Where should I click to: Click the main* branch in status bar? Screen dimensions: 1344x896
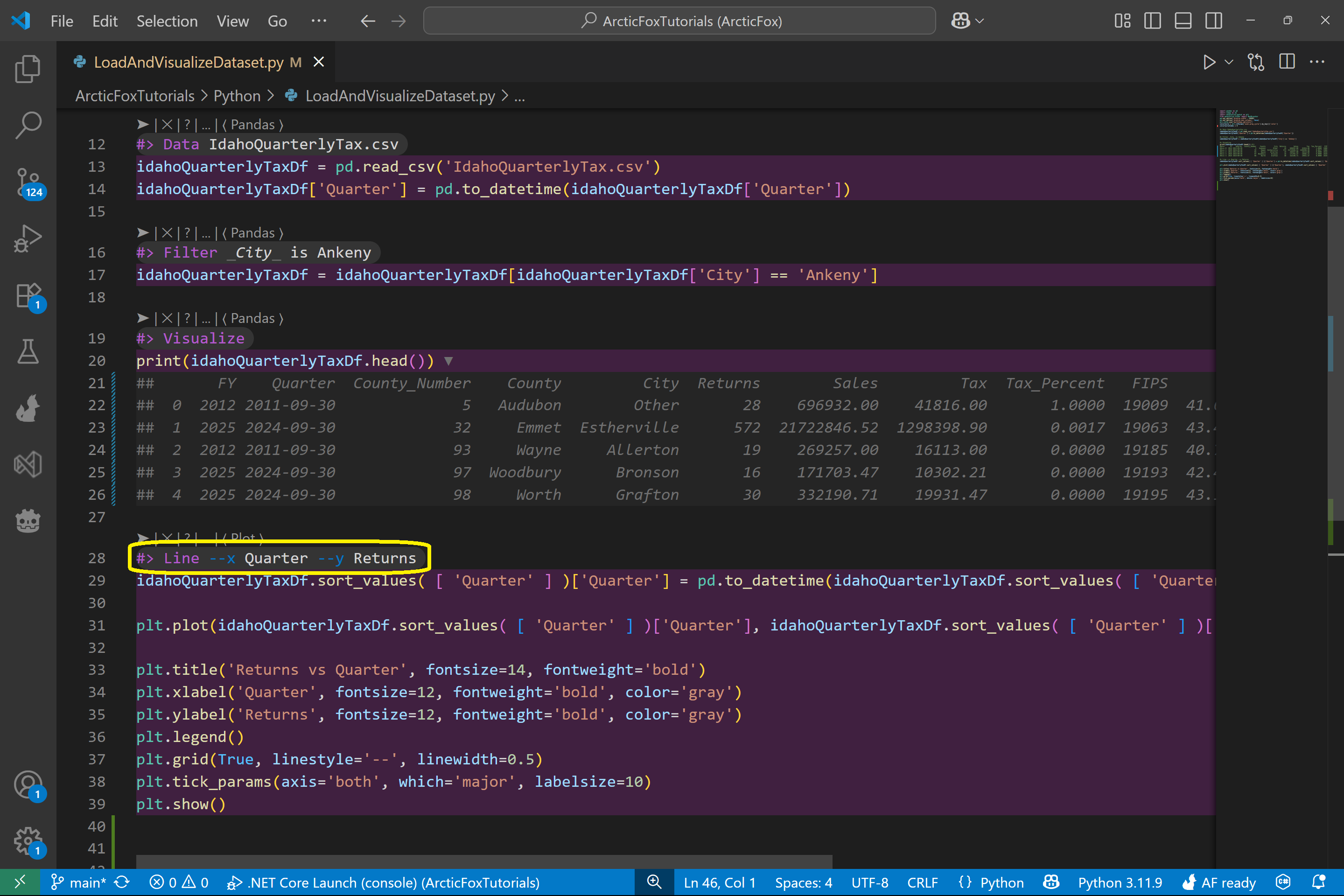click(x=79, y=882)
